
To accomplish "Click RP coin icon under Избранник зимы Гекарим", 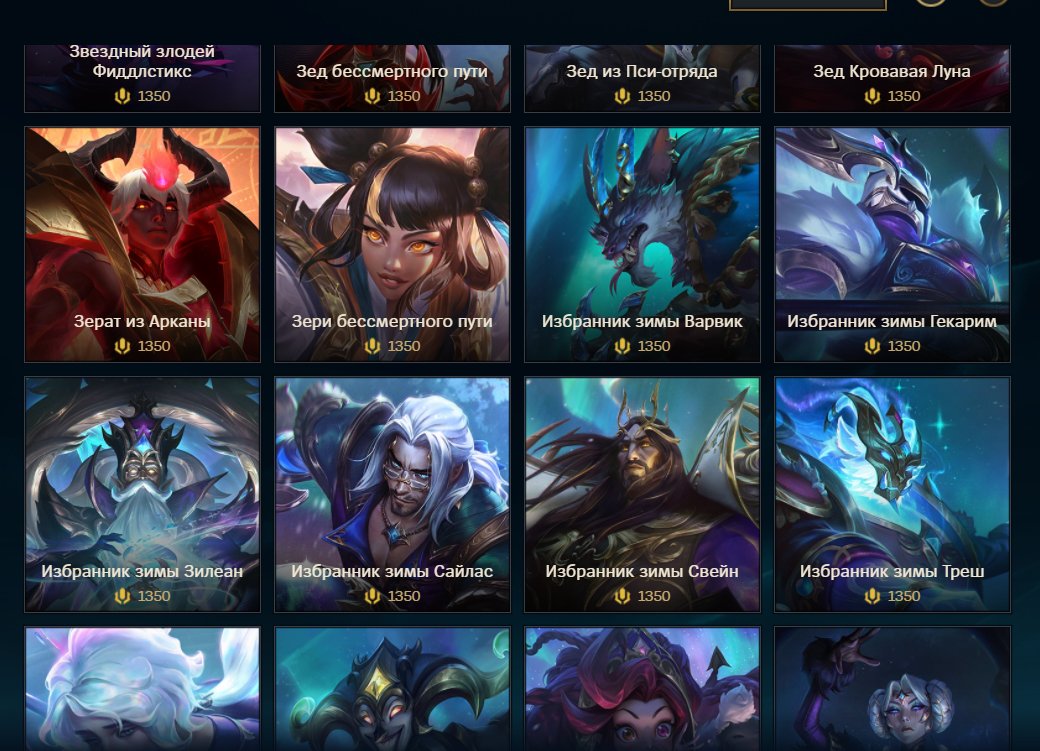I will (x=872, y=346).
